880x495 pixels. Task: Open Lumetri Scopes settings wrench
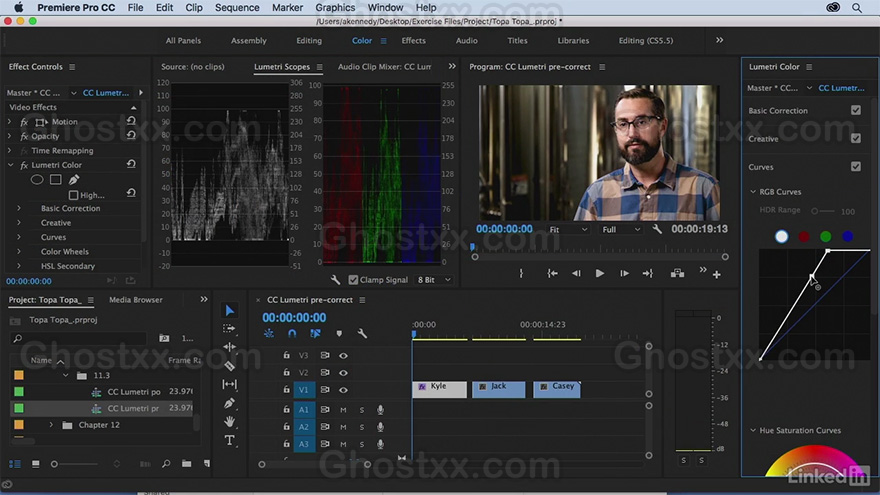coord(336,279)
